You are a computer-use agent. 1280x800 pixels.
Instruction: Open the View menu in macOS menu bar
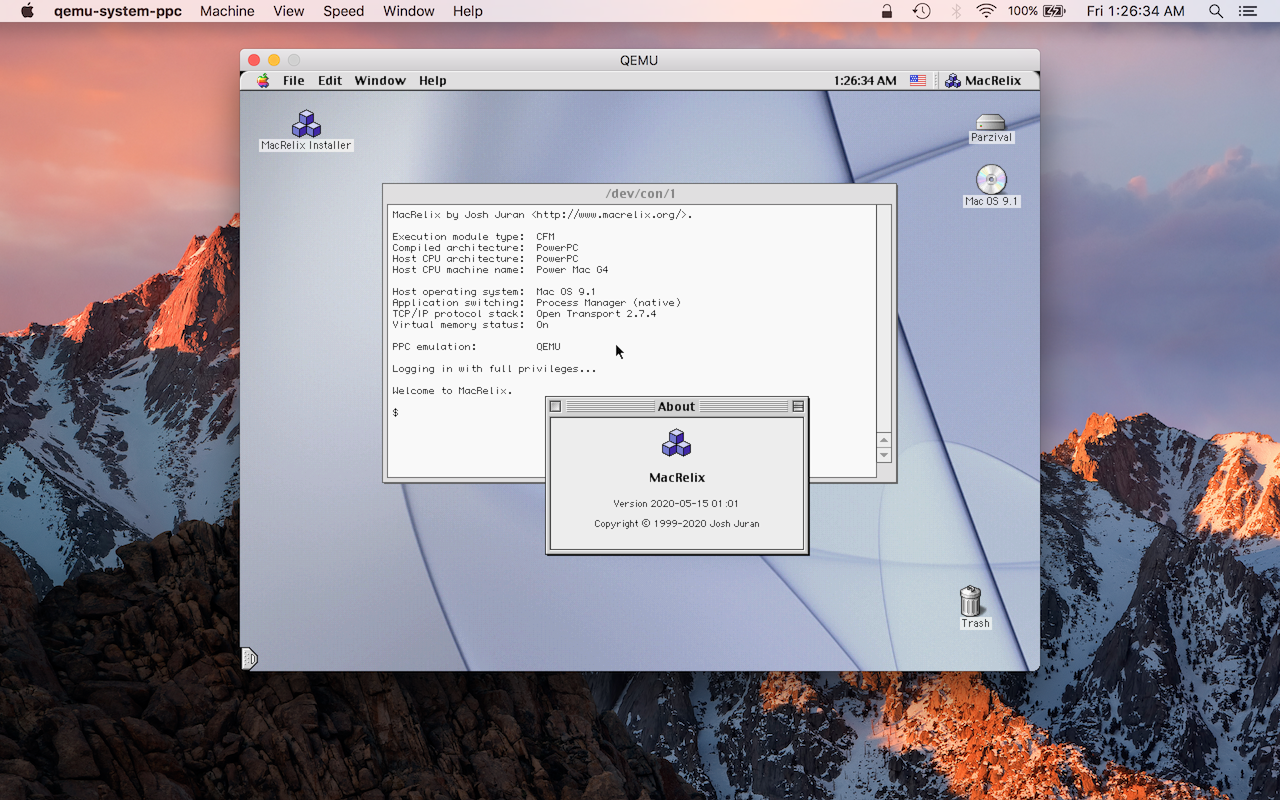[x=289, y=11]
